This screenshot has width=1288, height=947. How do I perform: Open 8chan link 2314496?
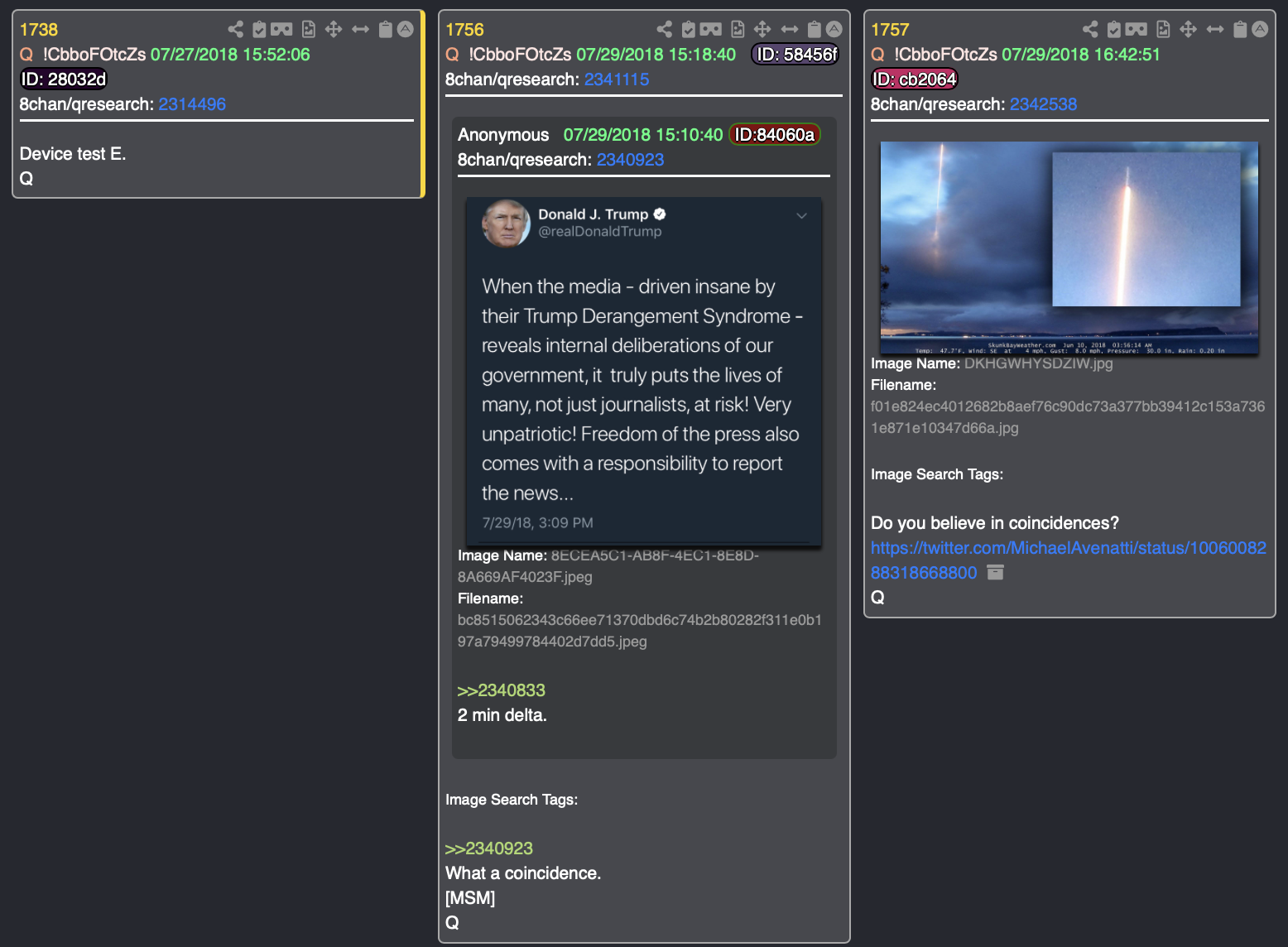(x=192, y=104)
